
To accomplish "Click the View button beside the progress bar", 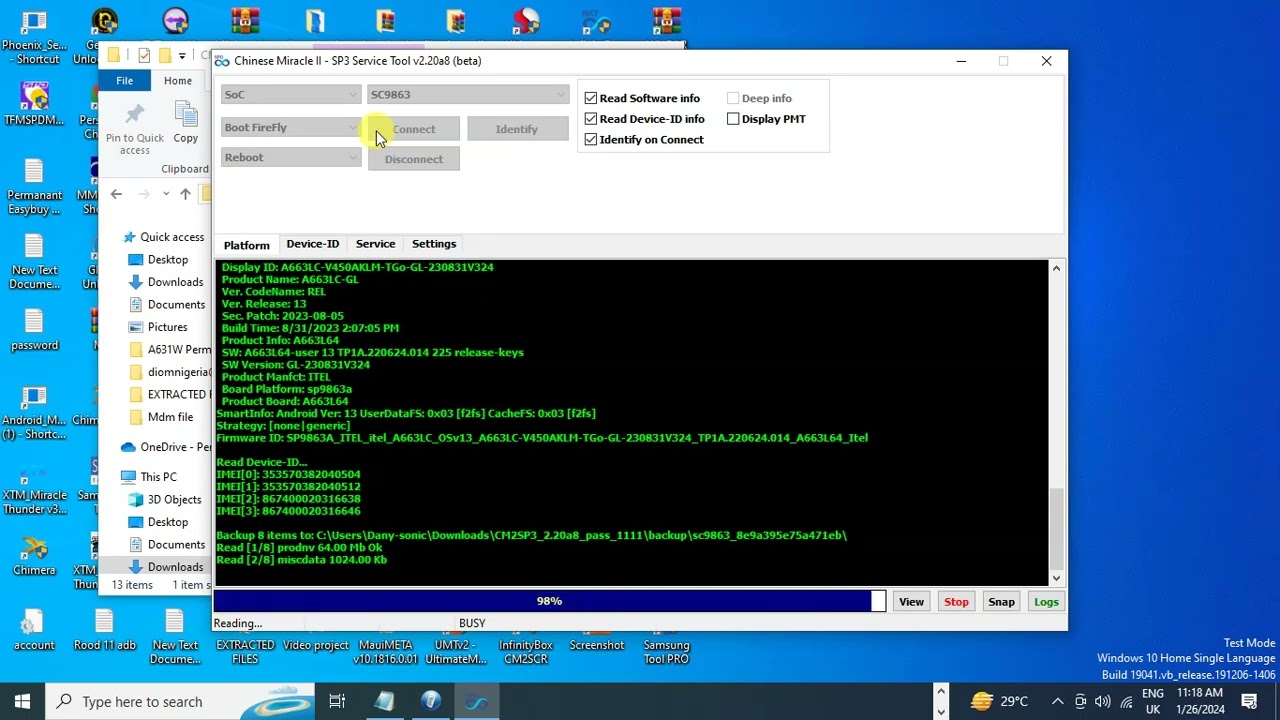I will pos(911,602).
